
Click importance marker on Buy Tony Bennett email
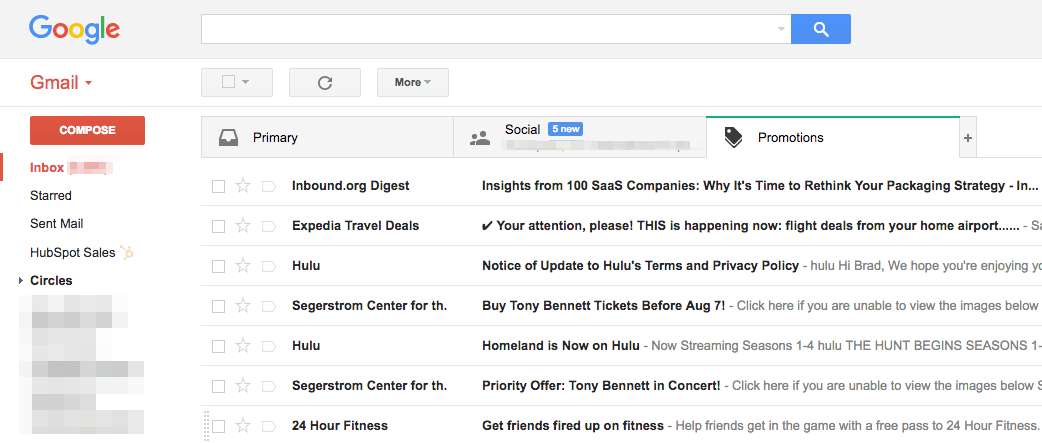click(268, 306)
